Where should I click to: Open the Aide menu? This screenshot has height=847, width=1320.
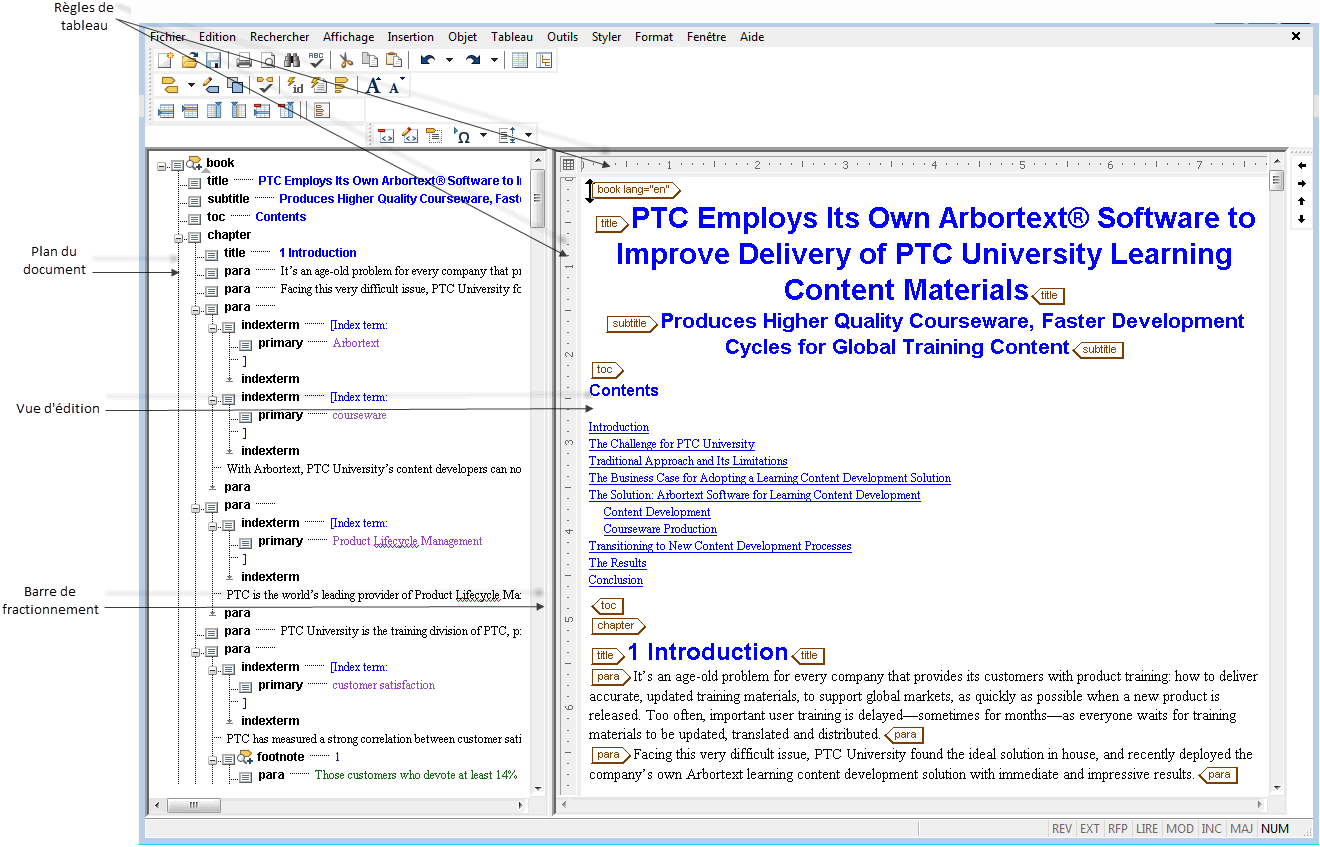point(752,37)
